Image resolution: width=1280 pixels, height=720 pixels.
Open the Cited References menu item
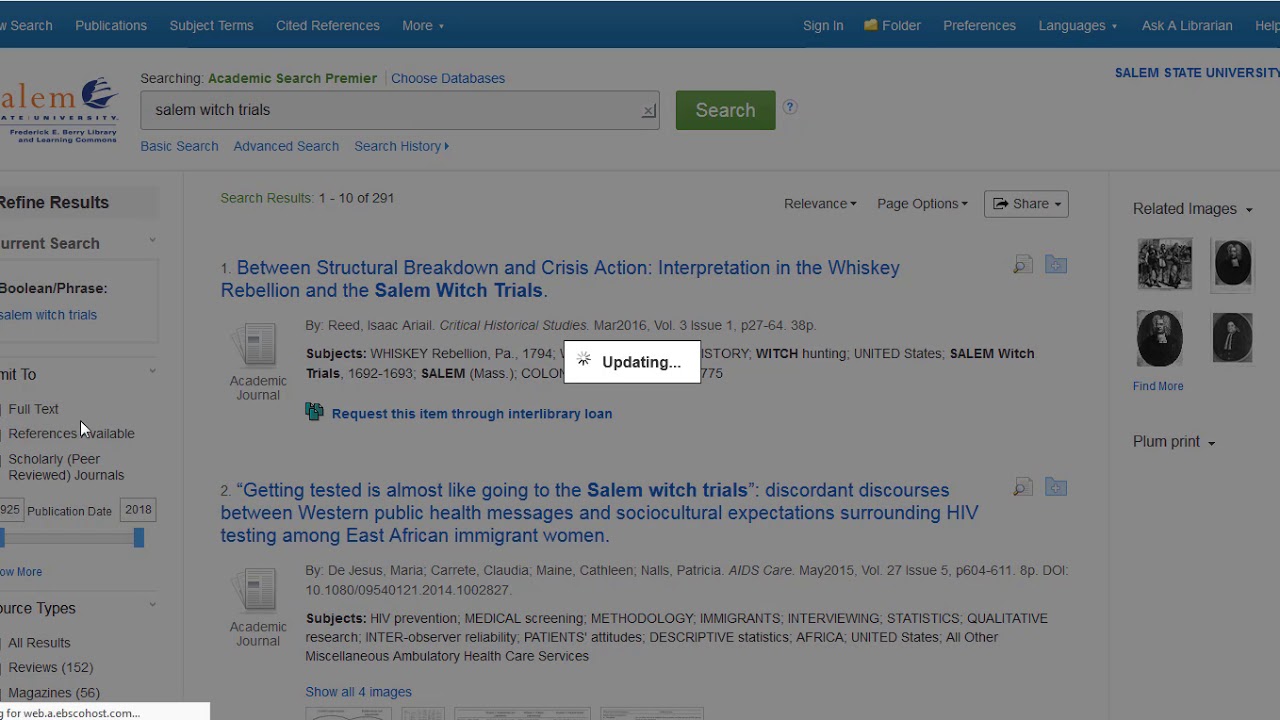(328, 25)
